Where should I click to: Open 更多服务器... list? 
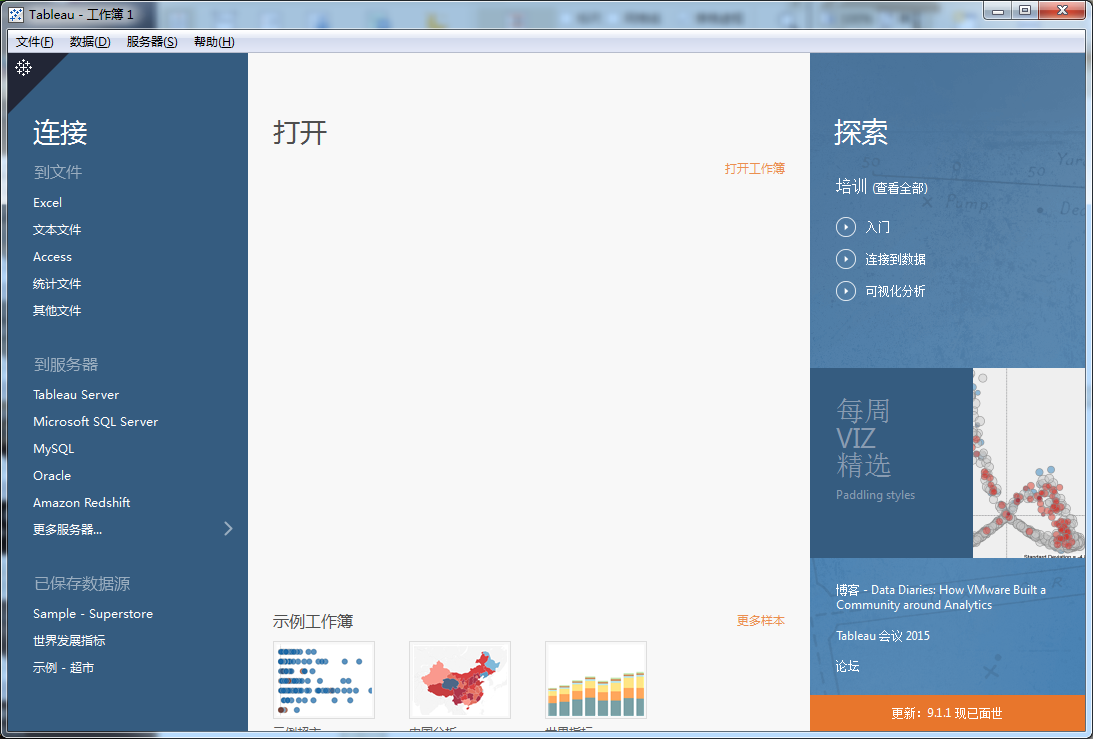[x=68, y=530]
